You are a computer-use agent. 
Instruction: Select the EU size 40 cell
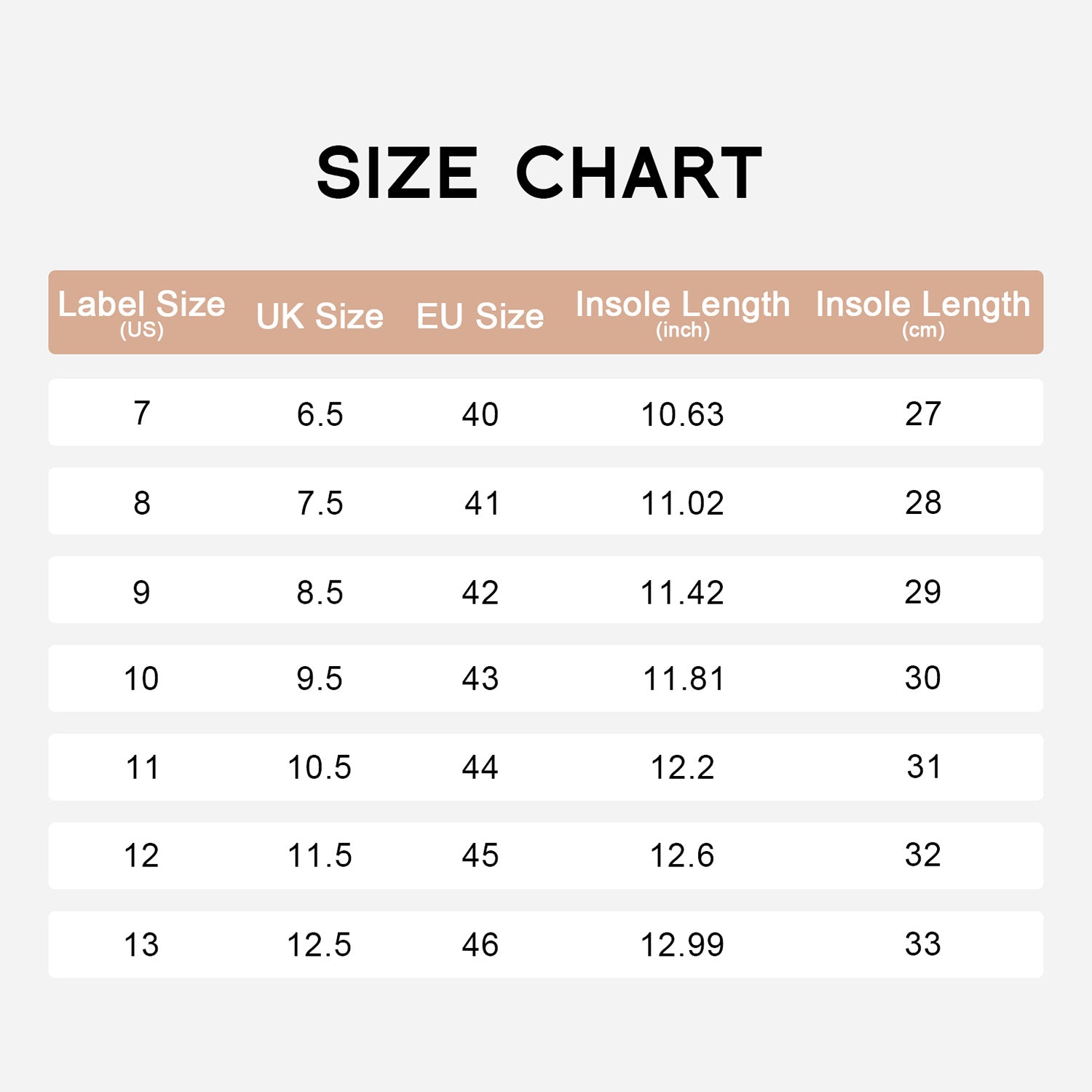click(x=480, y=414)
